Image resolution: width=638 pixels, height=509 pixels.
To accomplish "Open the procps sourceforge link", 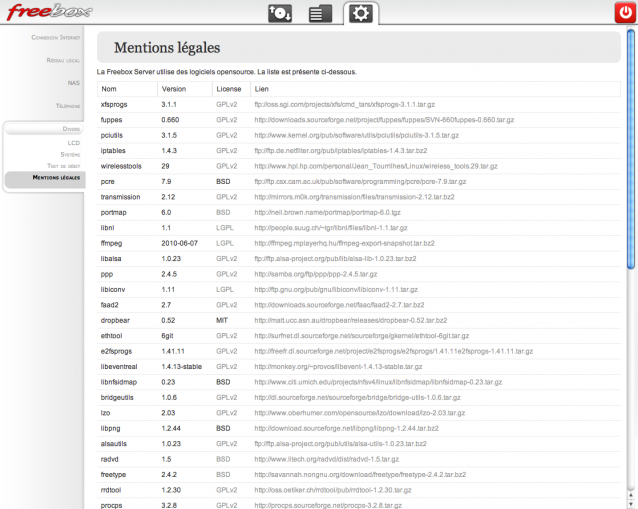I will tap(328, 506).
